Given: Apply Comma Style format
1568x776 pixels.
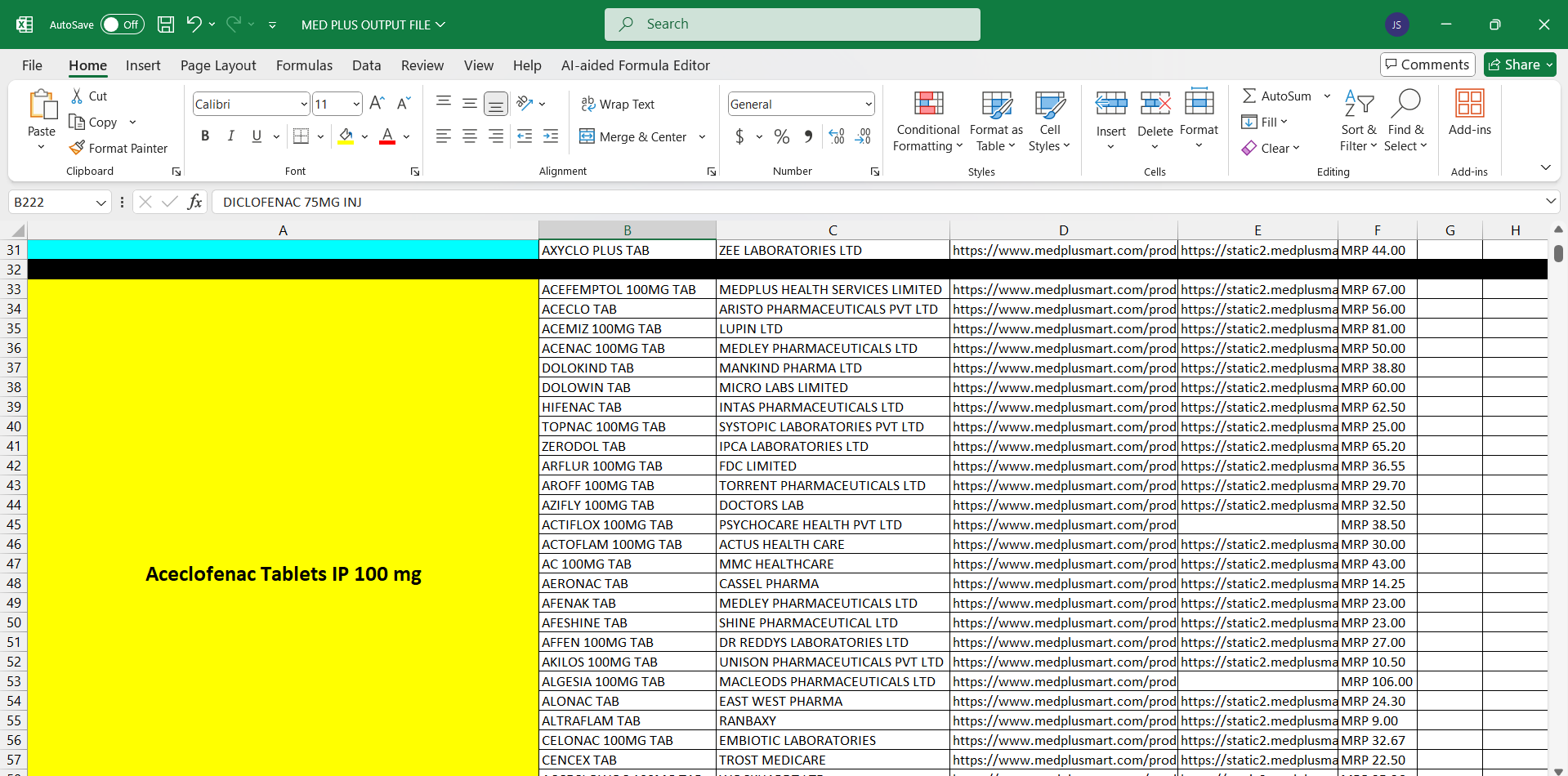Looking at the screenshot, I should (808, 136).
